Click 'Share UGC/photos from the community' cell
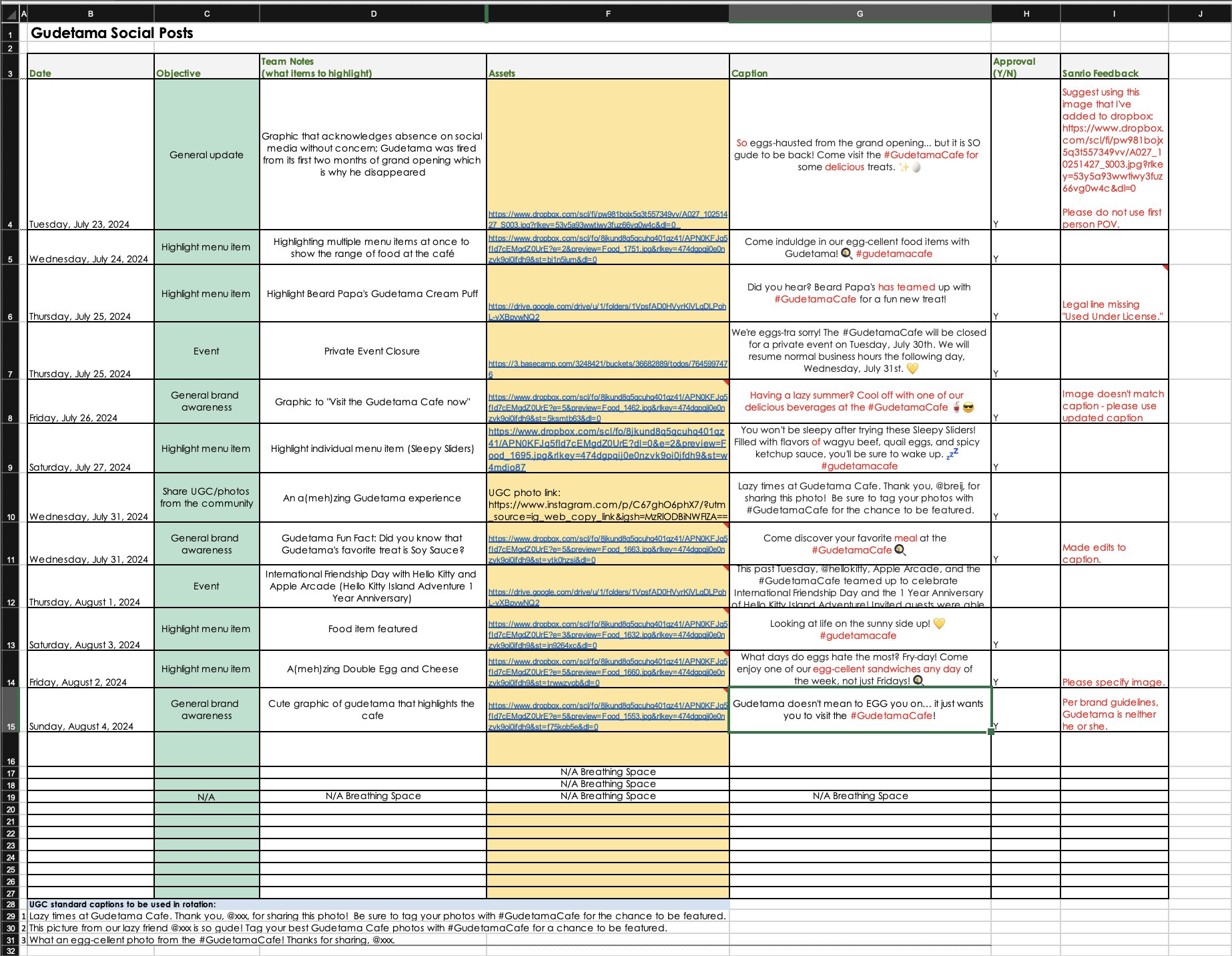This screenshot has height=956, width=1232. tap(207, 498)
